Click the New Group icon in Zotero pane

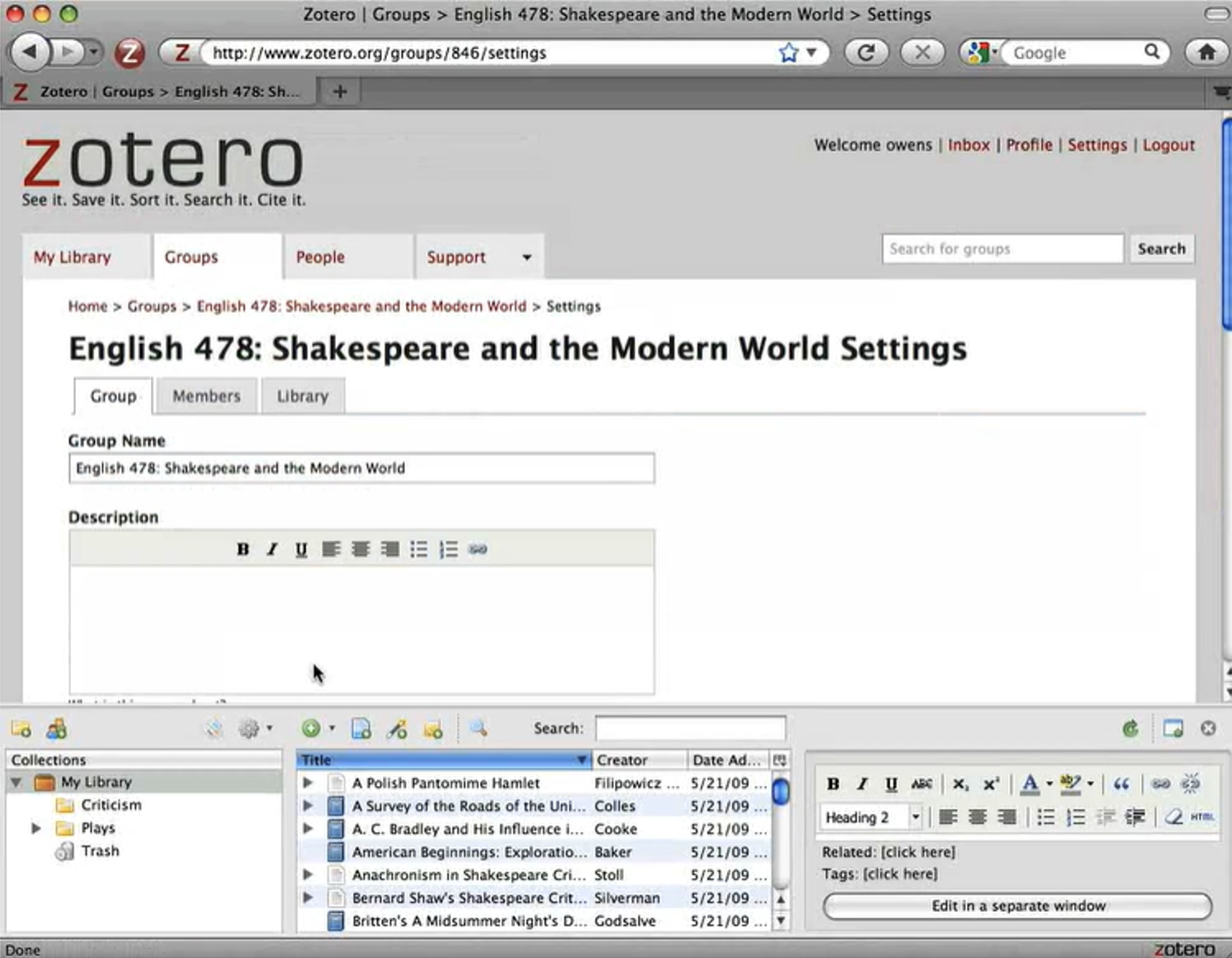(x=56, y=728)
